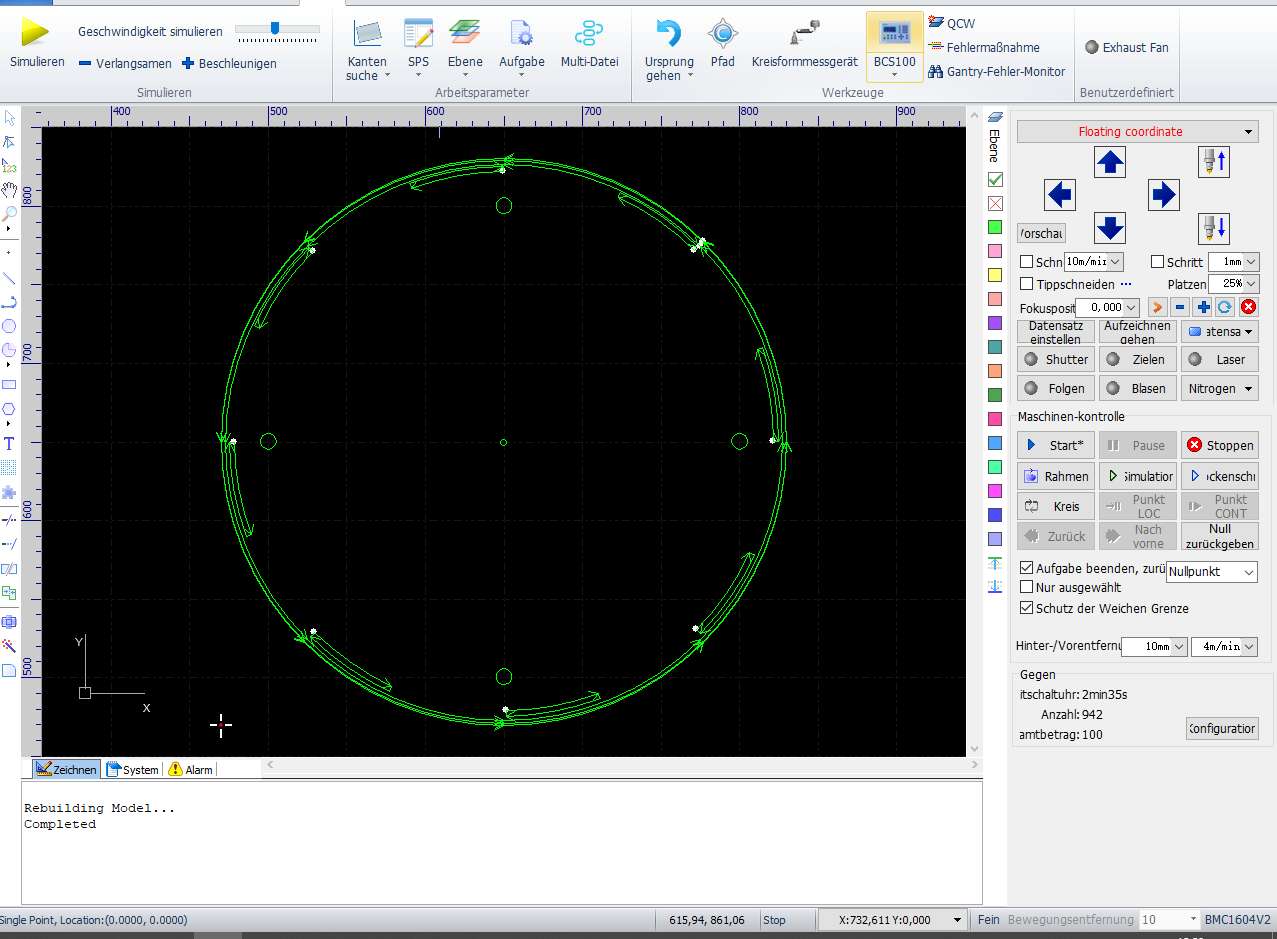
Task: Disable Schutz der Weichen Grenze
Action: pyautogui.click(x=1026, y=608)
